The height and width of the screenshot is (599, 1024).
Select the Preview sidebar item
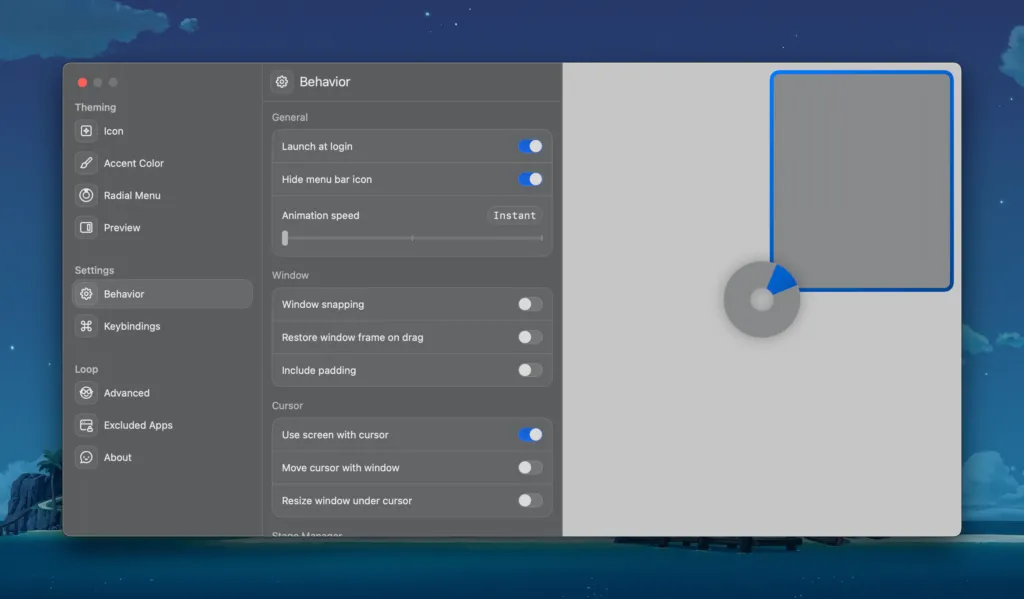[x=162, y=227]
